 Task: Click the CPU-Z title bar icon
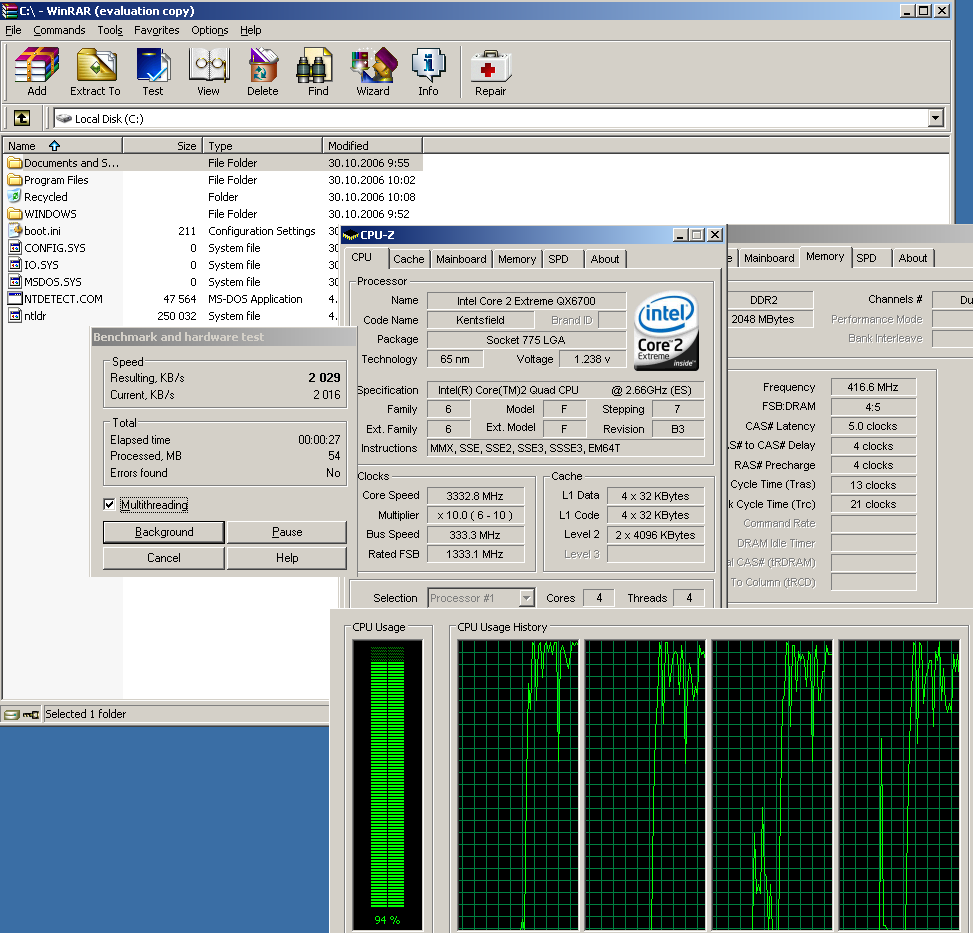(x=351, y=235)
